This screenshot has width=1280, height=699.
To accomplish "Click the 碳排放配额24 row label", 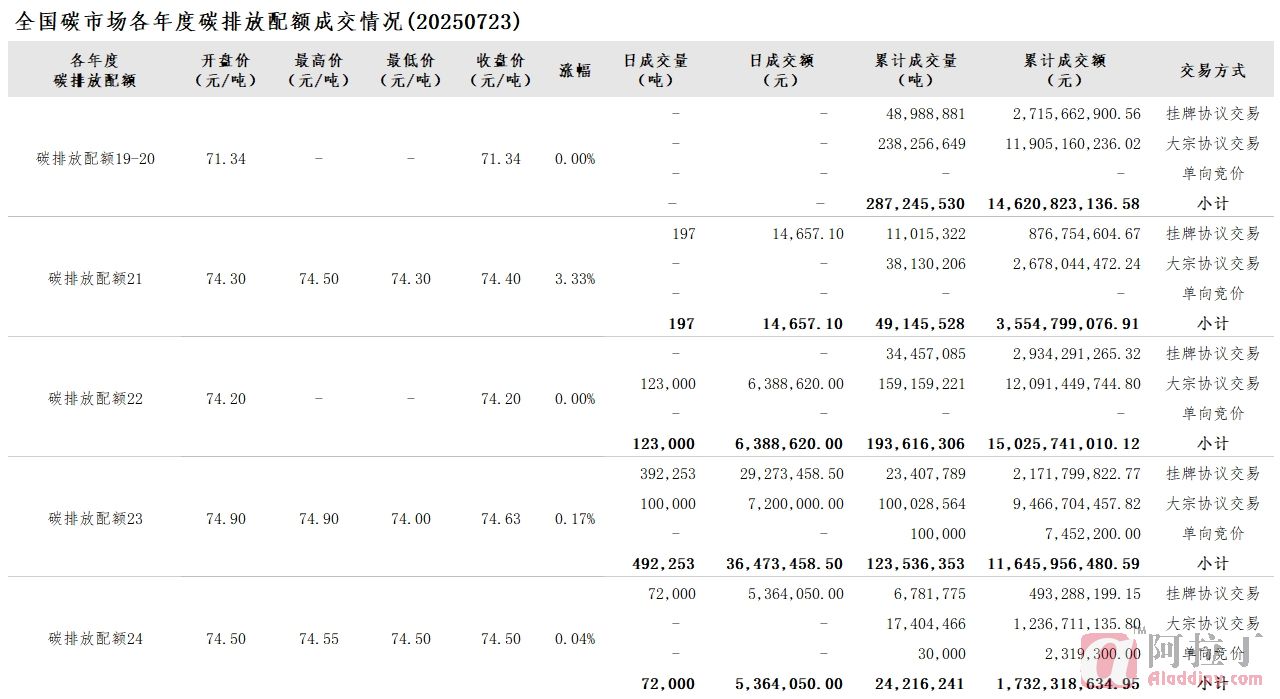I will [x=96, y=639].
